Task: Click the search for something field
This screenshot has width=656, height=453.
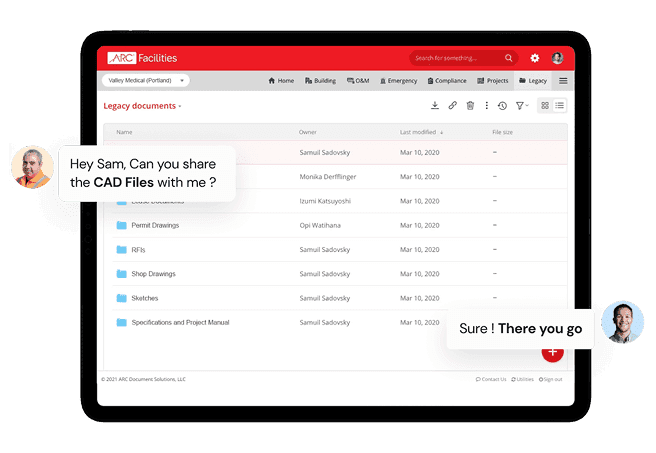Action: (x=459, y=59)
